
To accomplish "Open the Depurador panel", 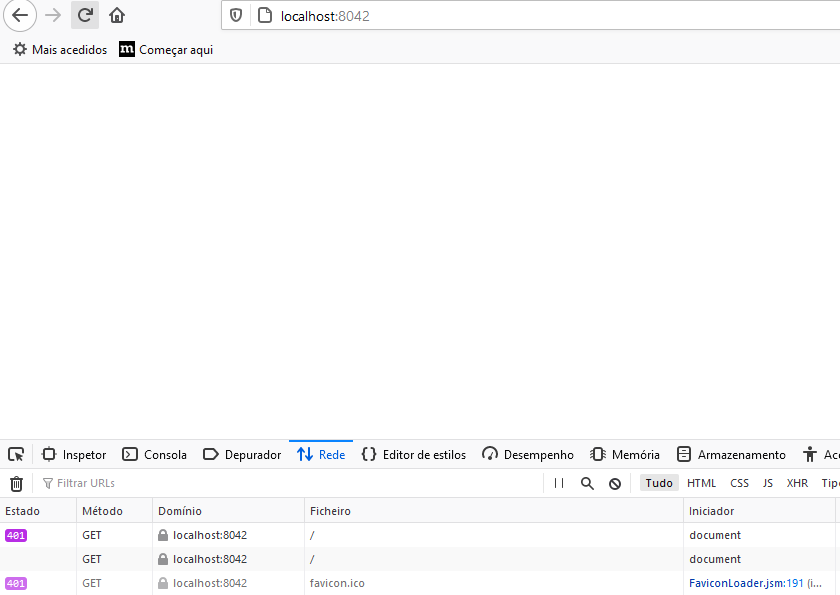I will click(242, 454).
